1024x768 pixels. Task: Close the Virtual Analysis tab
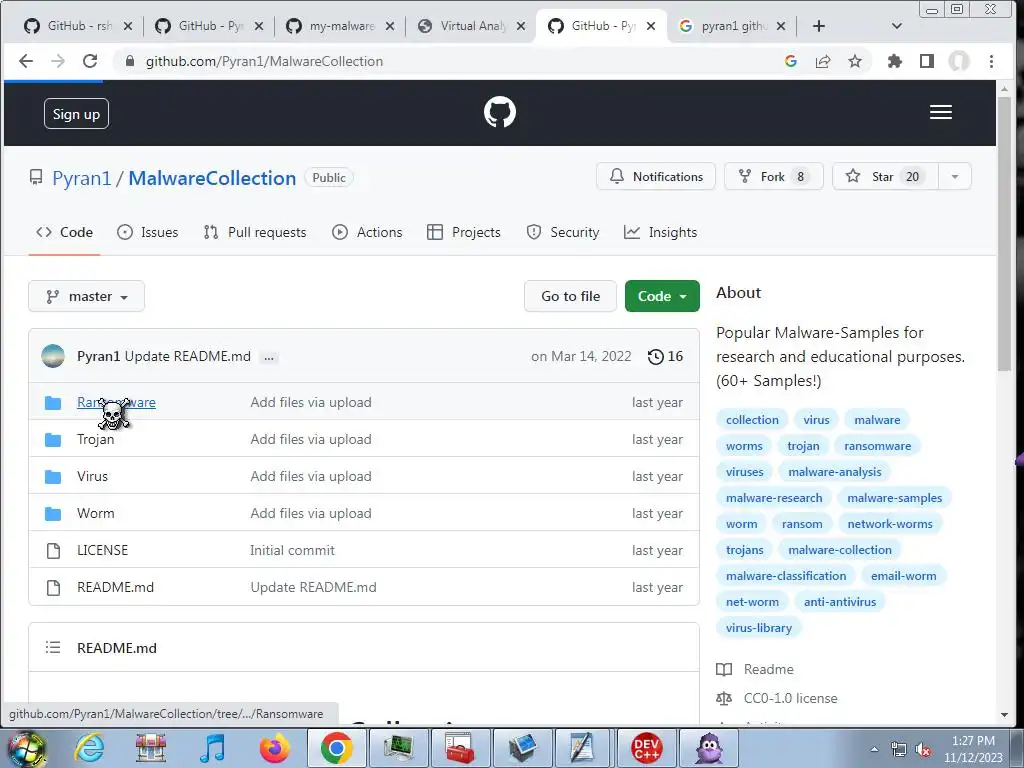[x=520, y=26]
